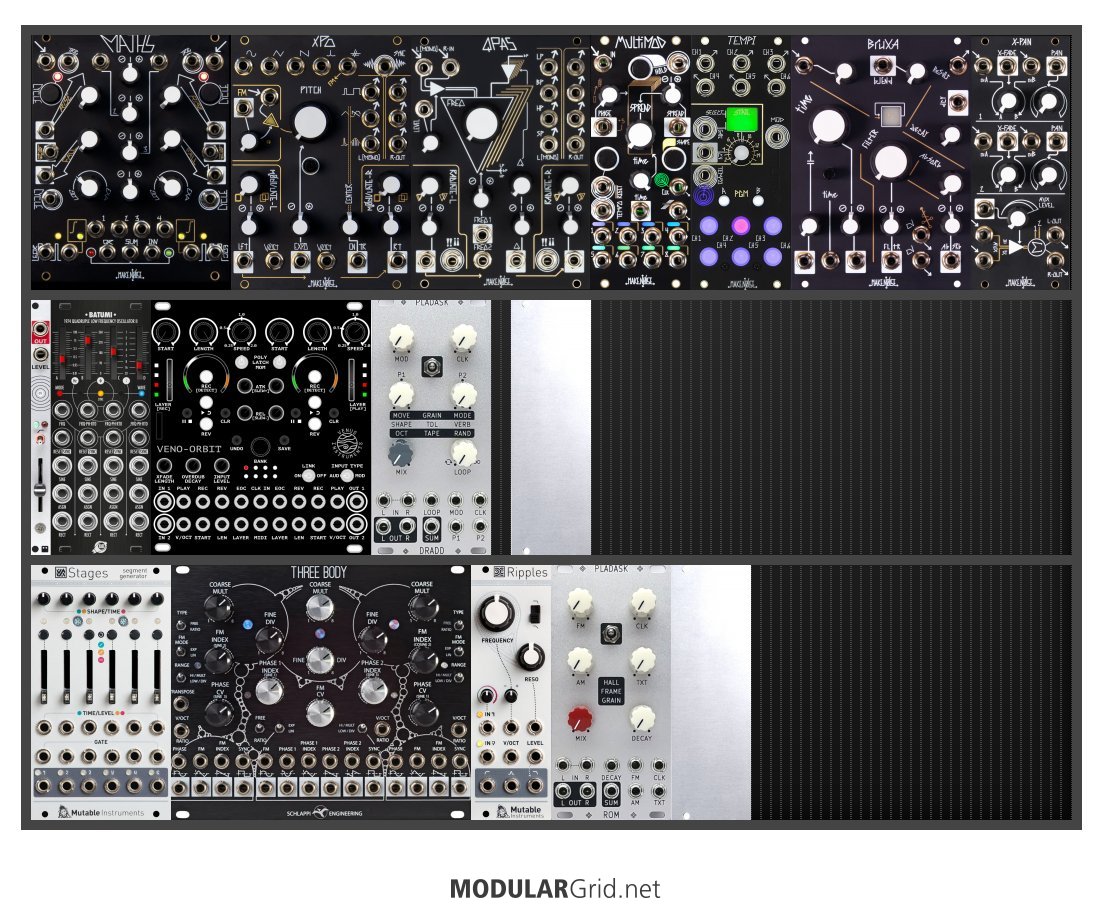Click the UNDO button on Veno-Orbit
1112x910 pixels.
[x=237, y=441]
